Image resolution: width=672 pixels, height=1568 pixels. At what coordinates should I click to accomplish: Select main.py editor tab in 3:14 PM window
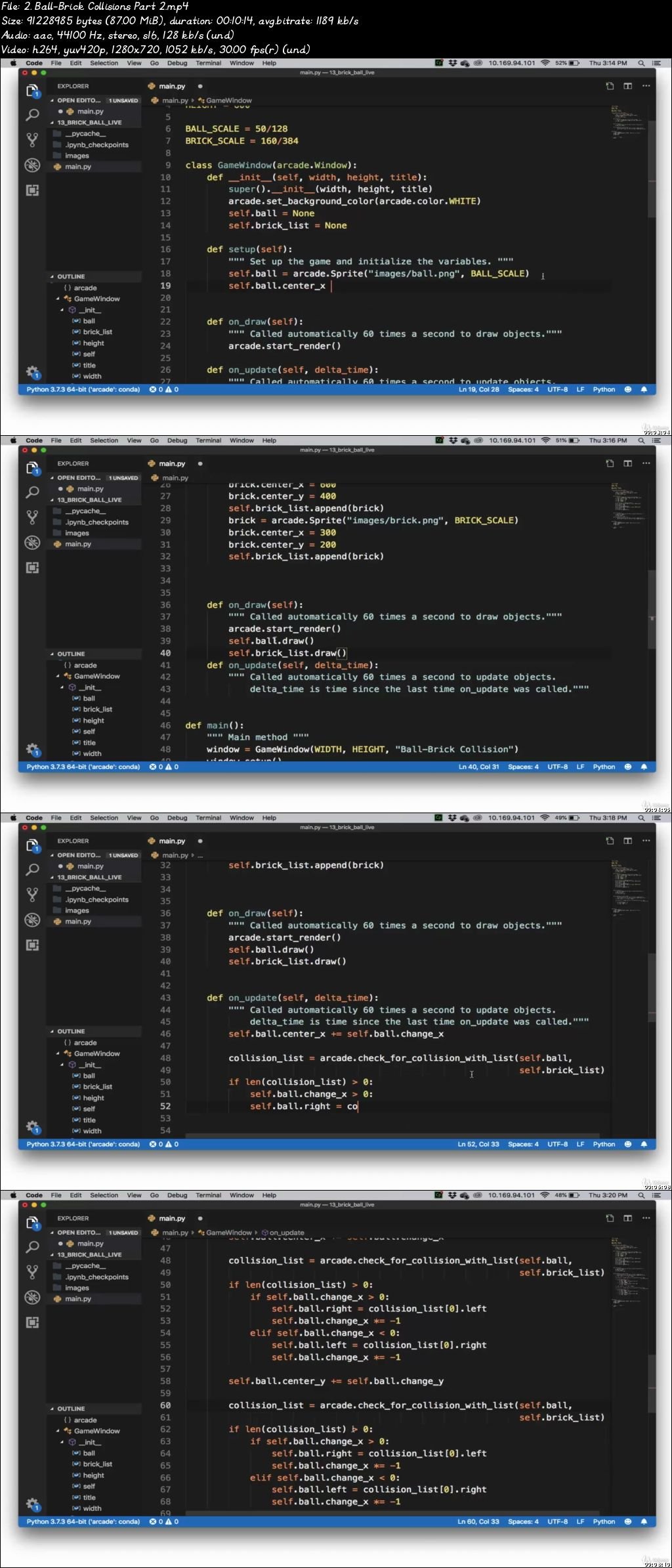click(173, 86)
